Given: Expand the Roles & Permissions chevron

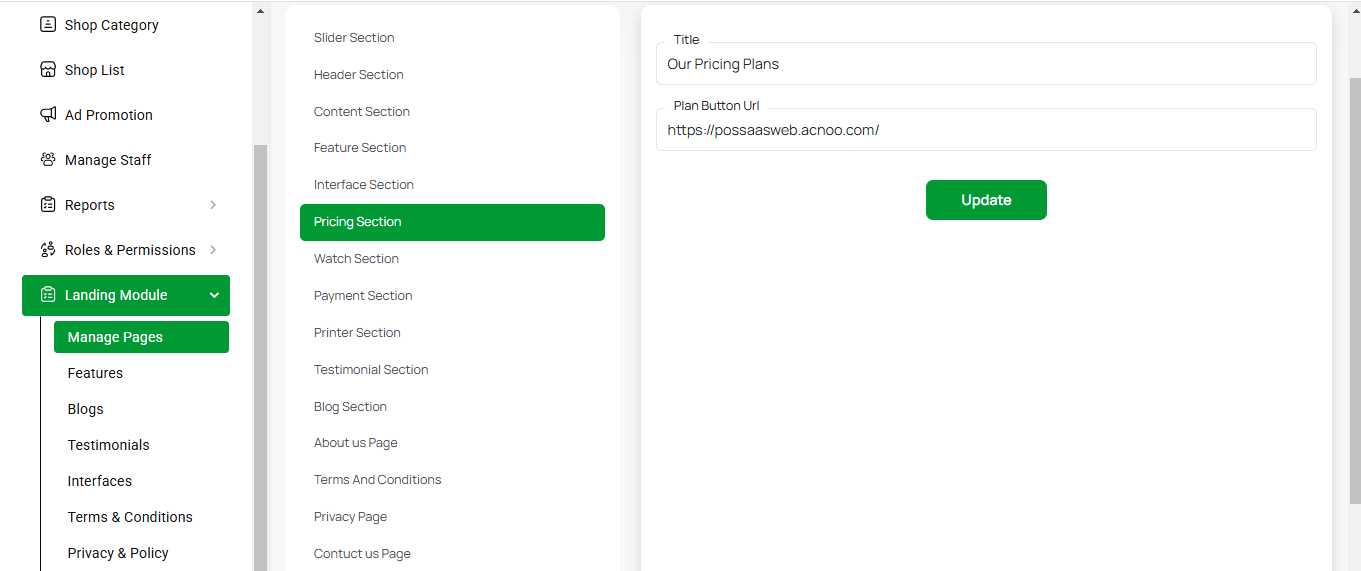Looking at the screenshot, I should tap(213, 250).
